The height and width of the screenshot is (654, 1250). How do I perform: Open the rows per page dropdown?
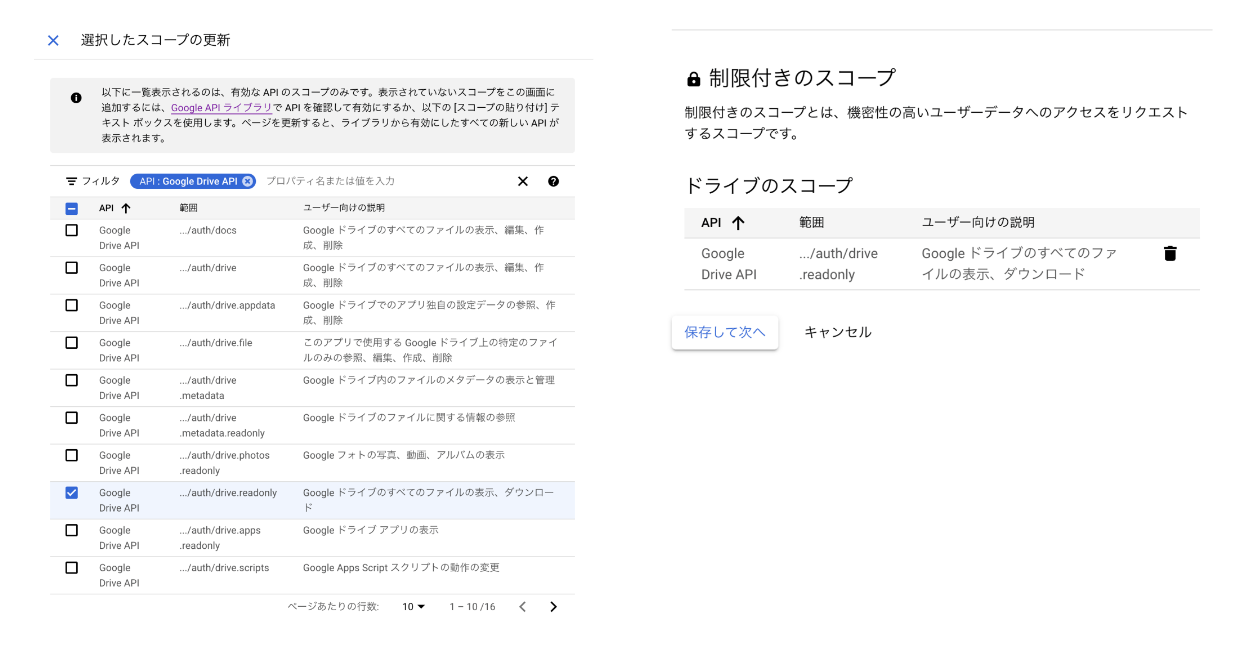pos(414,607)
